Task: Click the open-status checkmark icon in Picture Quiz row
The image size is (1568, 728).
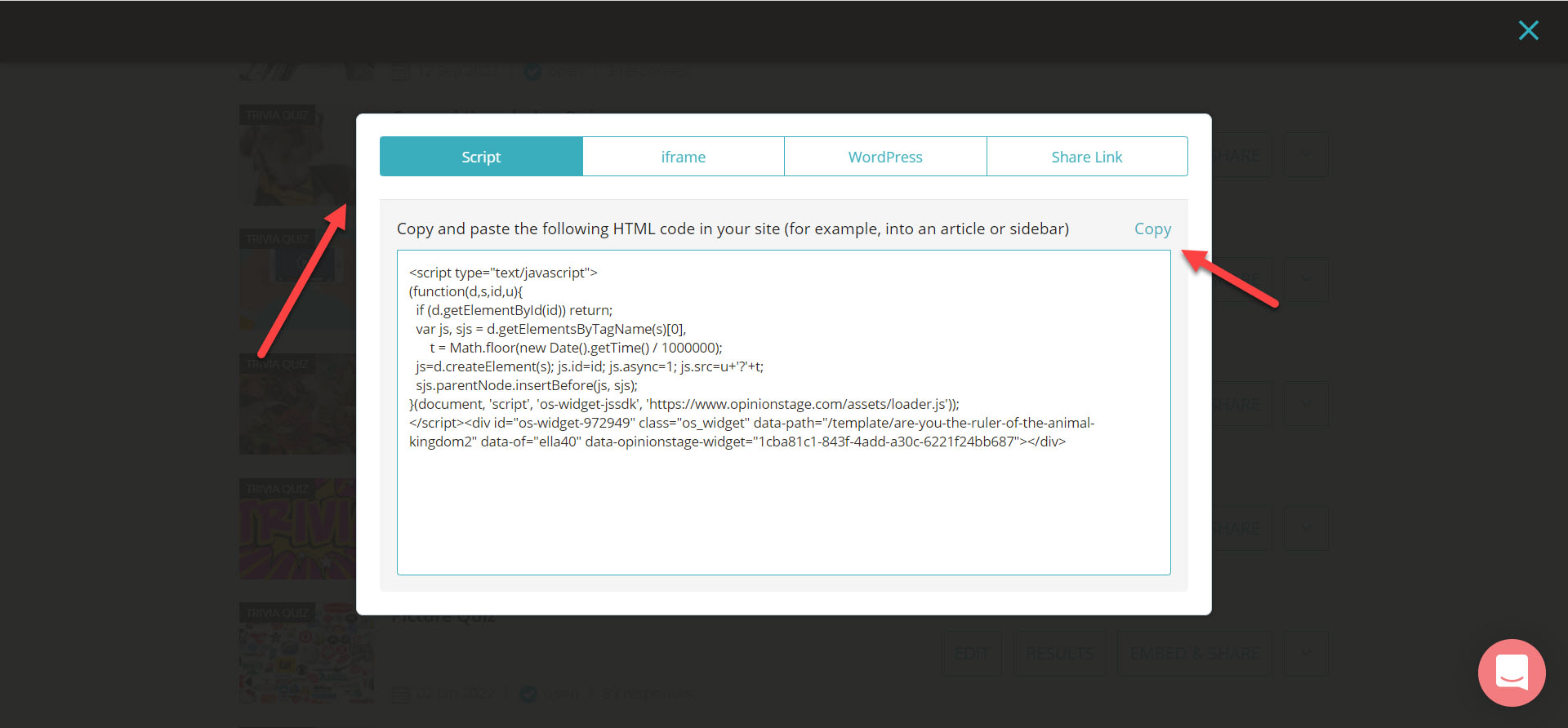Action: pyautogui.click(x=528, y=694)
